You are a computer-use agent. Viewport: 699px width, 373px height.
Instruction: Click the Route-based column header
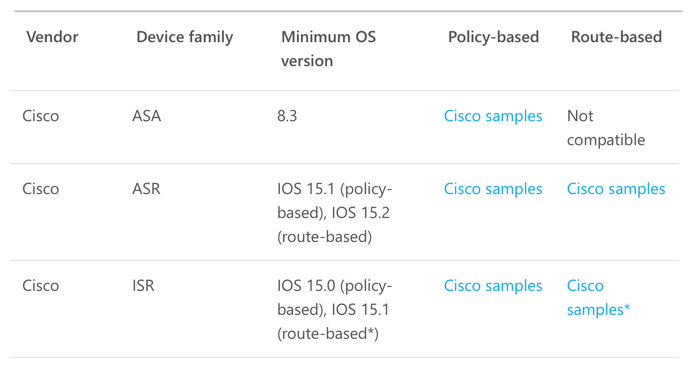tap(617, 37)
